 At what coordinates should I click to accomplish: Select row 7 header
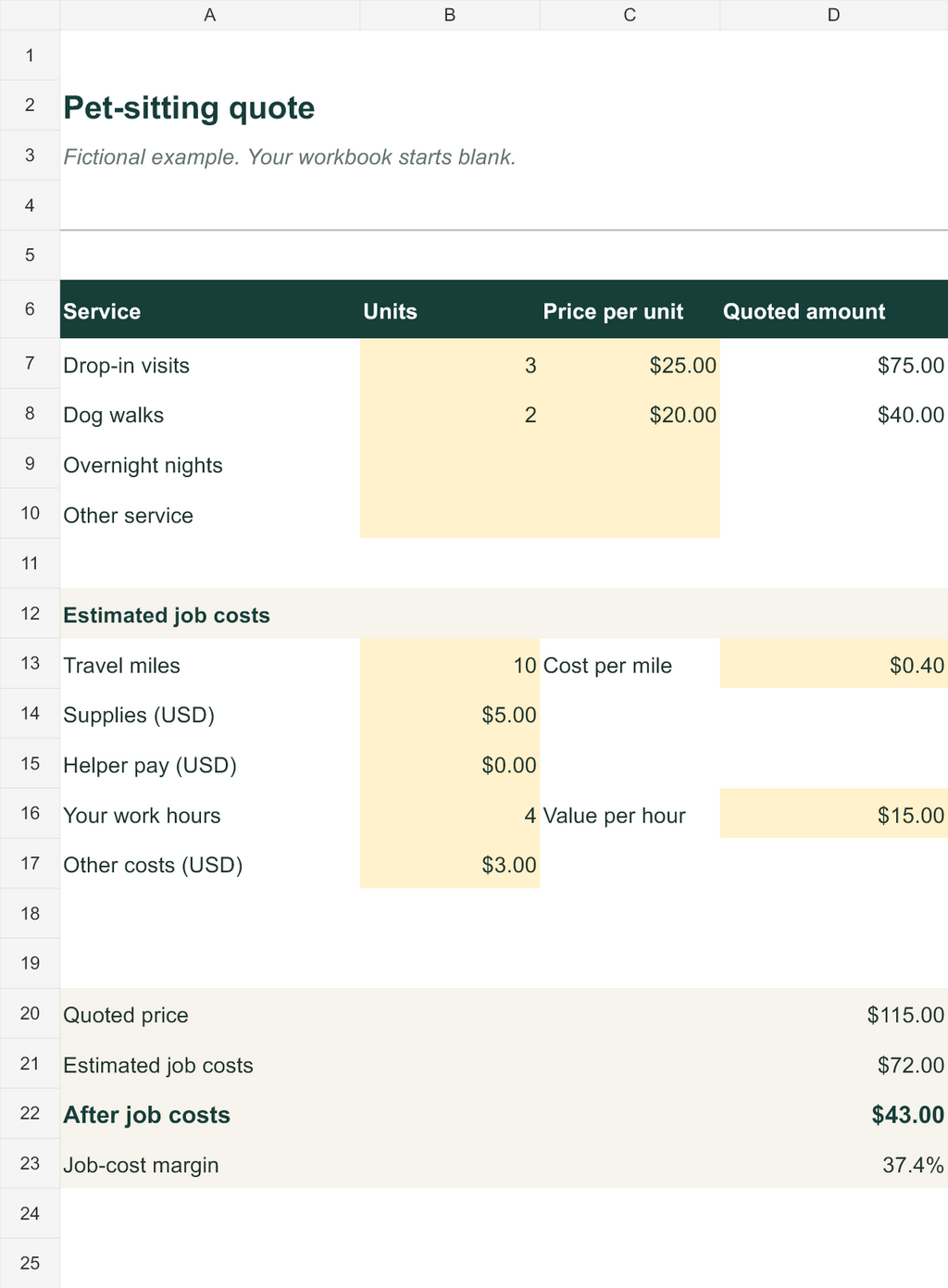[30, 363]
